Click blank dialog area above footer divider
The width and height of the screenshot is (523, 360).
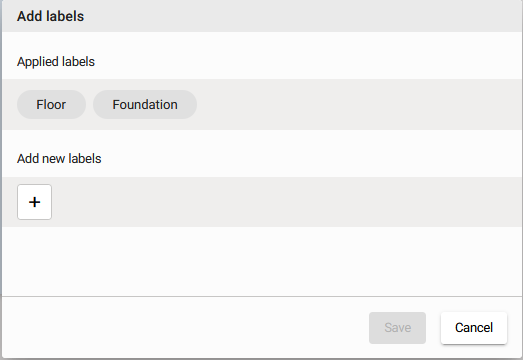262,261
